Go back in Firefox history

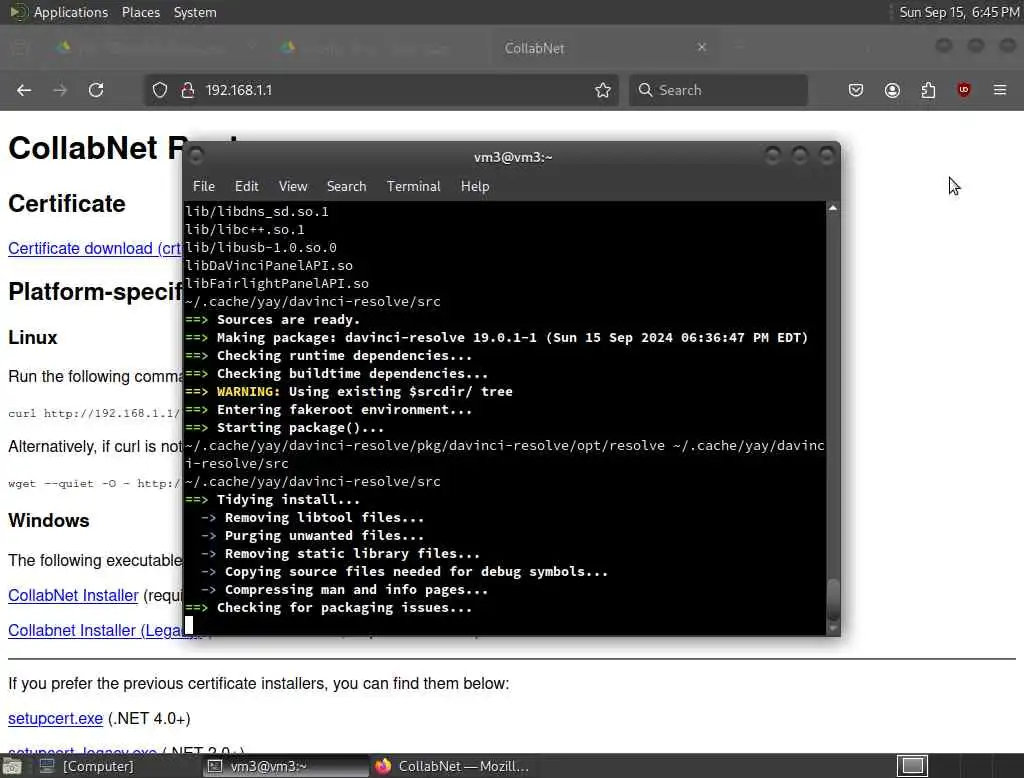click(x=24, y=90)
